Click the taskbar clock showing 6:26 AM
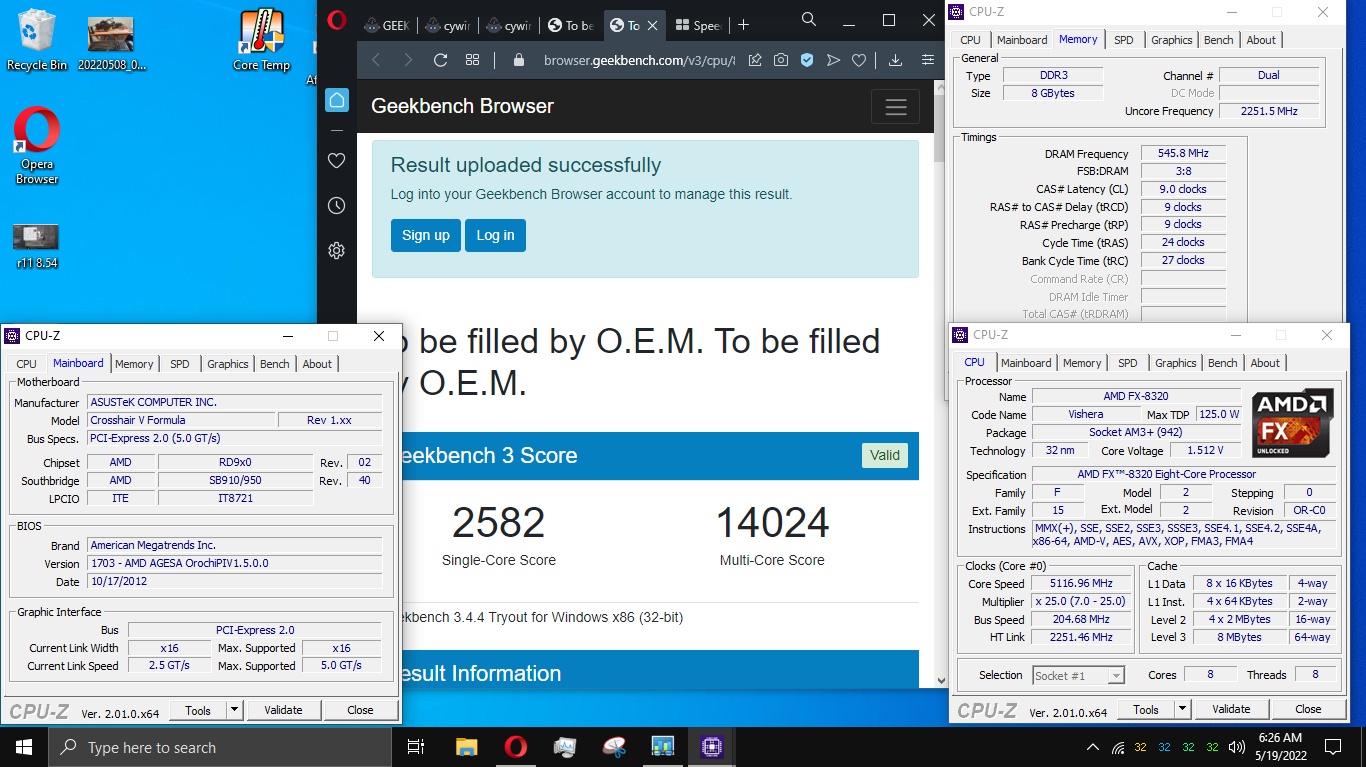This screenshot has width=1366, height=767. [x=1280, y=747]
